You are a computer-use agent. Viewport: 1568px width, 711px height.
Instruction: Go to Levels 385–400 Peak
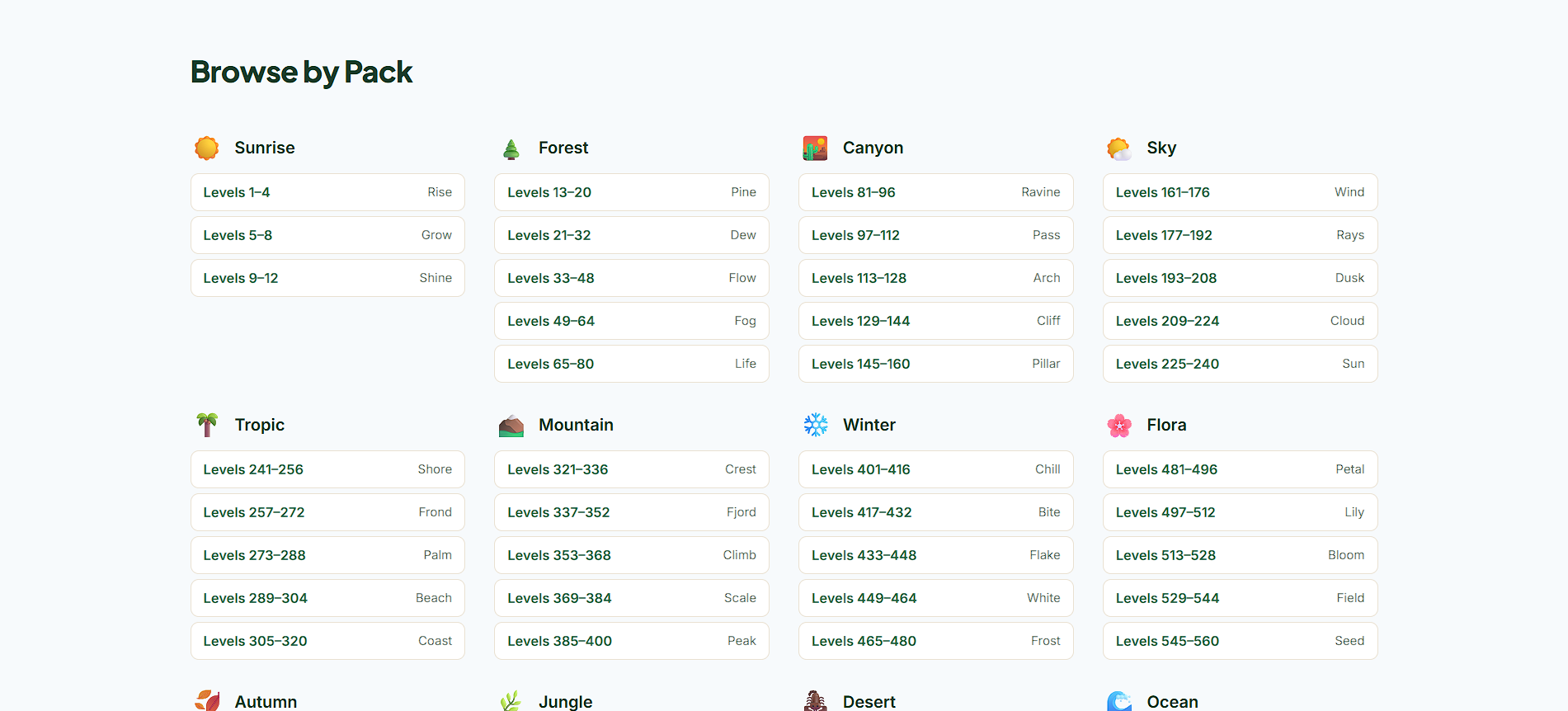(632, 641)
